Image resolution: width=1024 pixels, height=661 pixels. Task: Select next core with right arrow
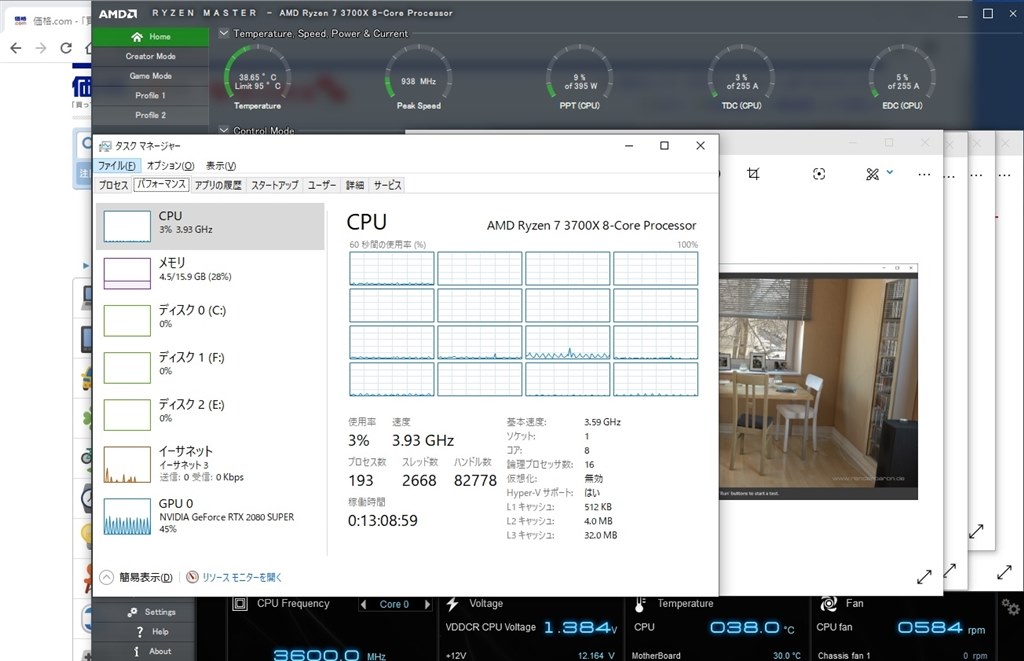tap(427, 604)
